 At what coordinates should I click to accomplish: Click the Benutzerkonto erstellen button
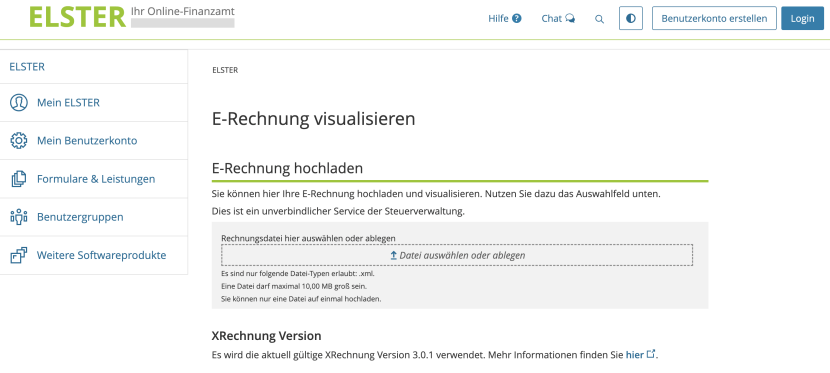coord(714,19)
